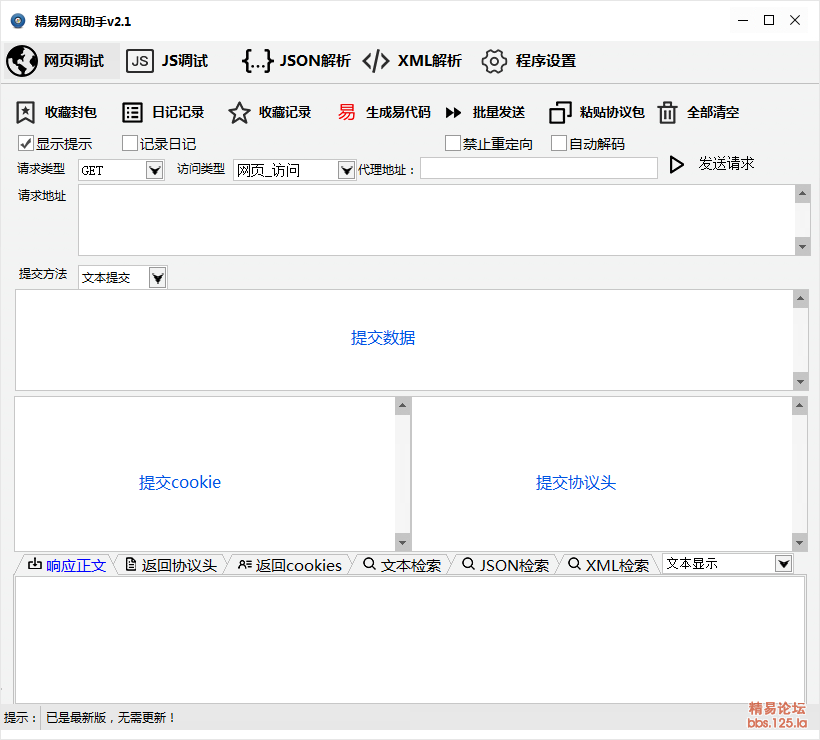Click the magnifier icon on 文本检索 tab
The image size is (820, 740).
tap(369, 564)
